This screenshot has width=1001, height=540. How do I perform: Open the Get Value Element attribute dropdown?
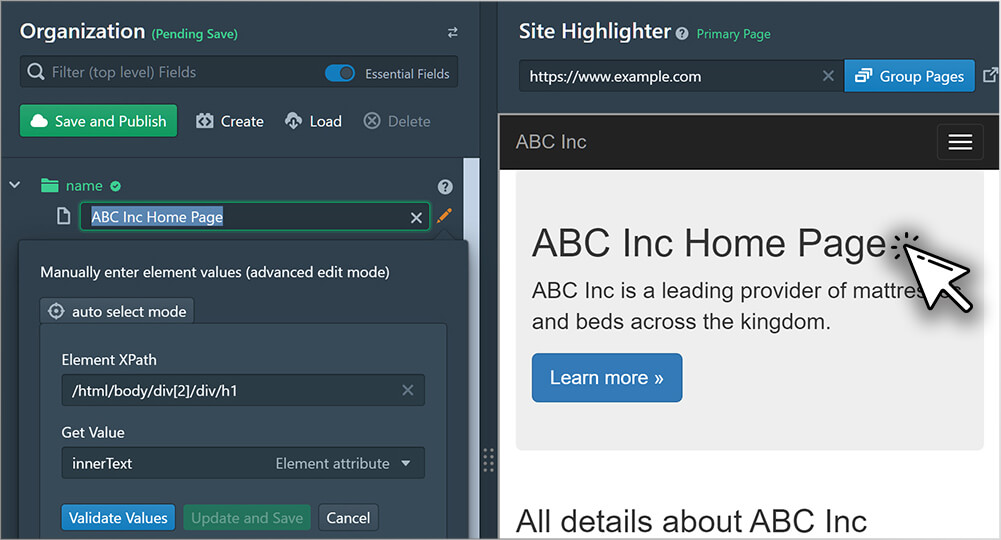click(x=243, y=463)
